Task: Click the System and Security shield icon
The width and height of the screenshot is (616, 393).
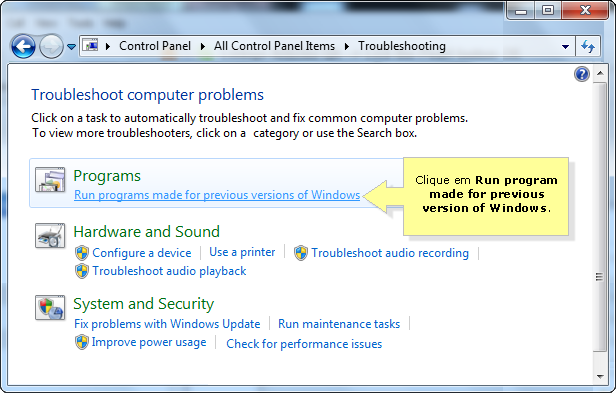Action: coord(50,307)
